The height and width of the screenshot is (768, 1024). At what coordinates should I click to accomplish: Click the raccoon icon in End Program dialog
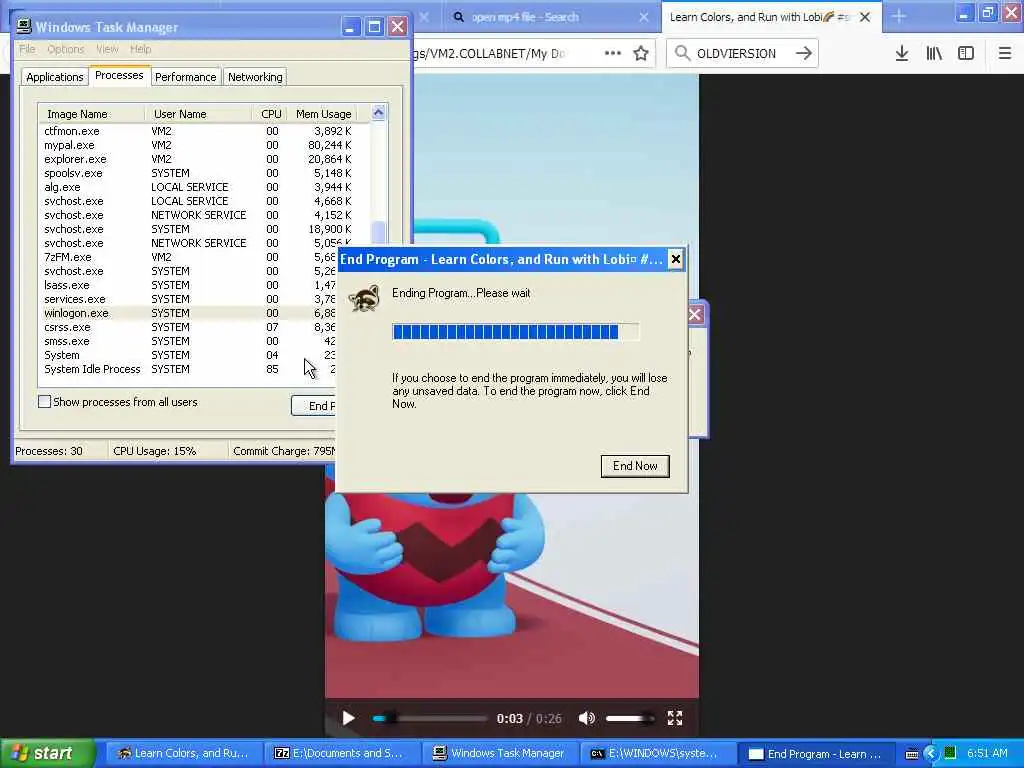click(364, 298)
